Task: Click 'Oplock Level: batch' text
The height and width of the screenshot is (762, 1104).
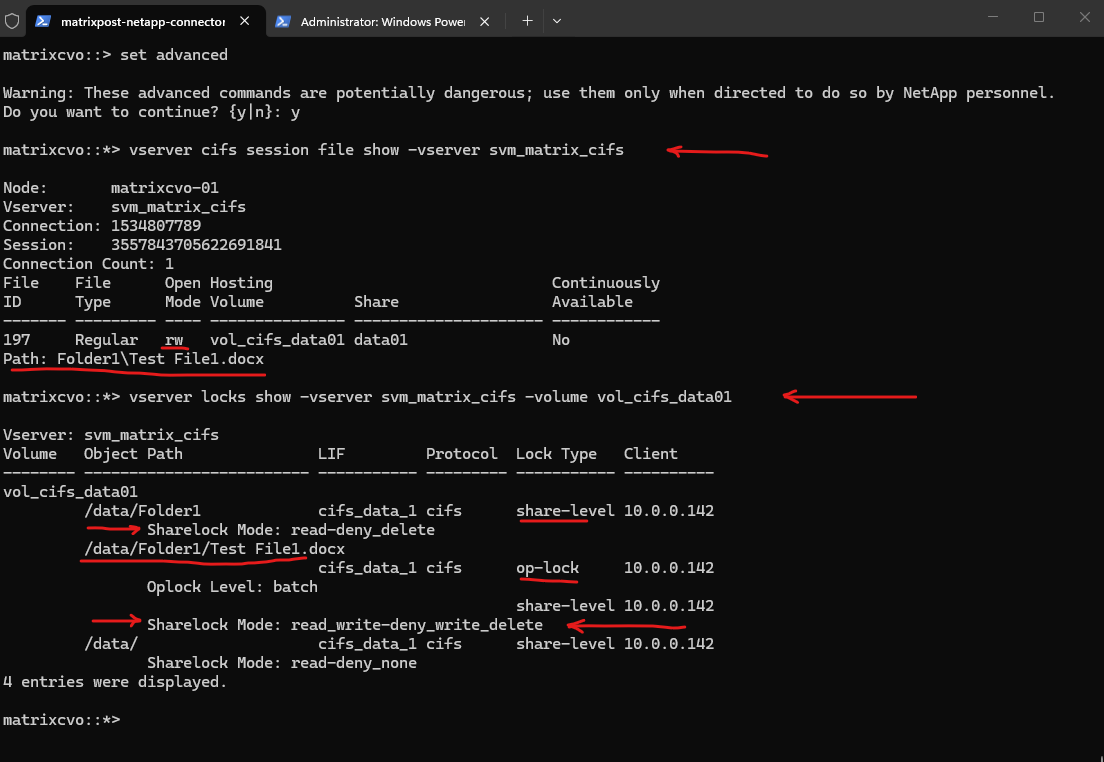Action: (x=232, y=587)
